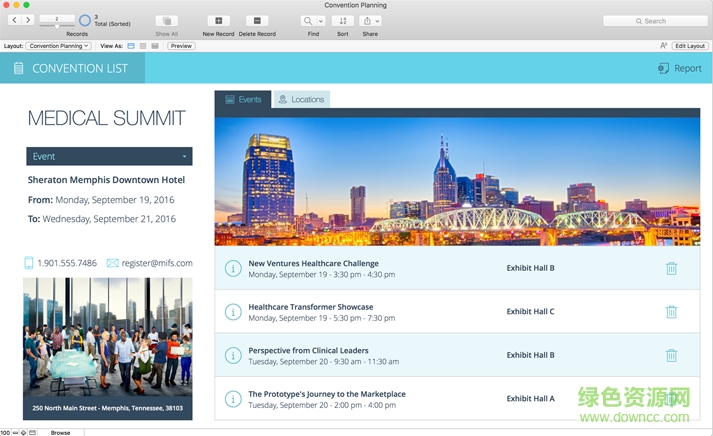Open the Convention Planning layout dropdown
The width and height of the screenshot is (713, 436).
[x=58, y=46]
